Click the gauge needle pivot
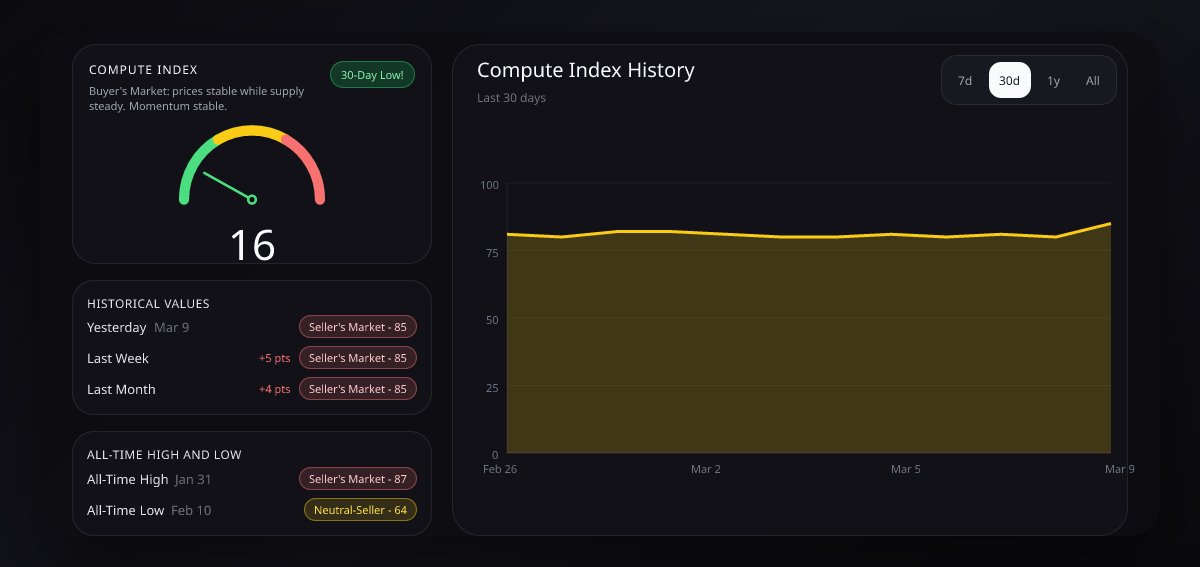 tap(252, 200)
